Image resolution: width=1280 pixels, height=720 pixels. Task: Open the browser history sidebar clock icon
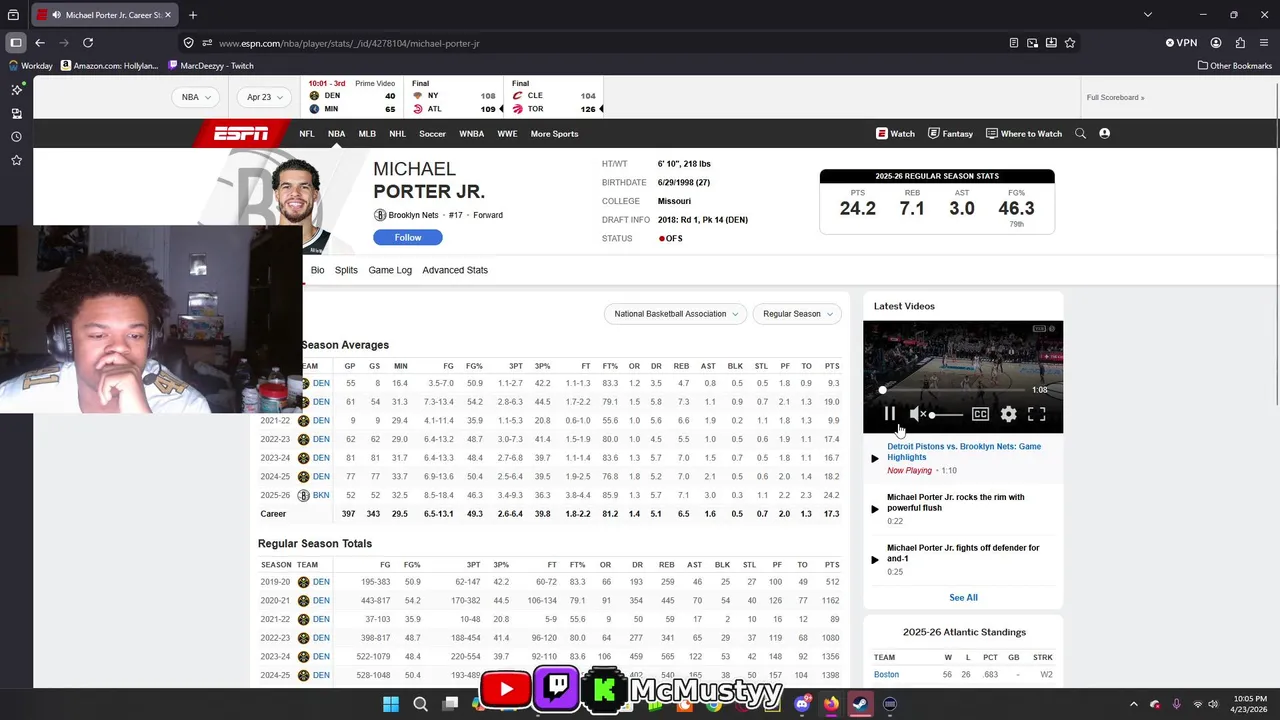point(16,137)
